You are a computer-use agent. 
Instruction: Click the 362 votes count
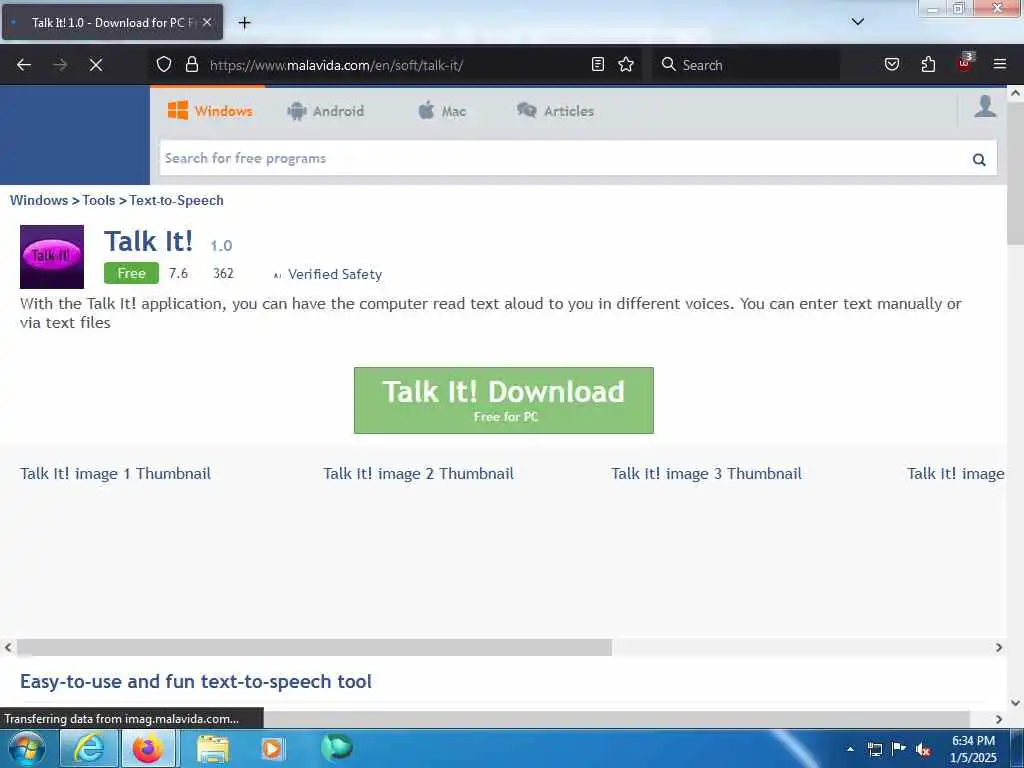(223, 274)
